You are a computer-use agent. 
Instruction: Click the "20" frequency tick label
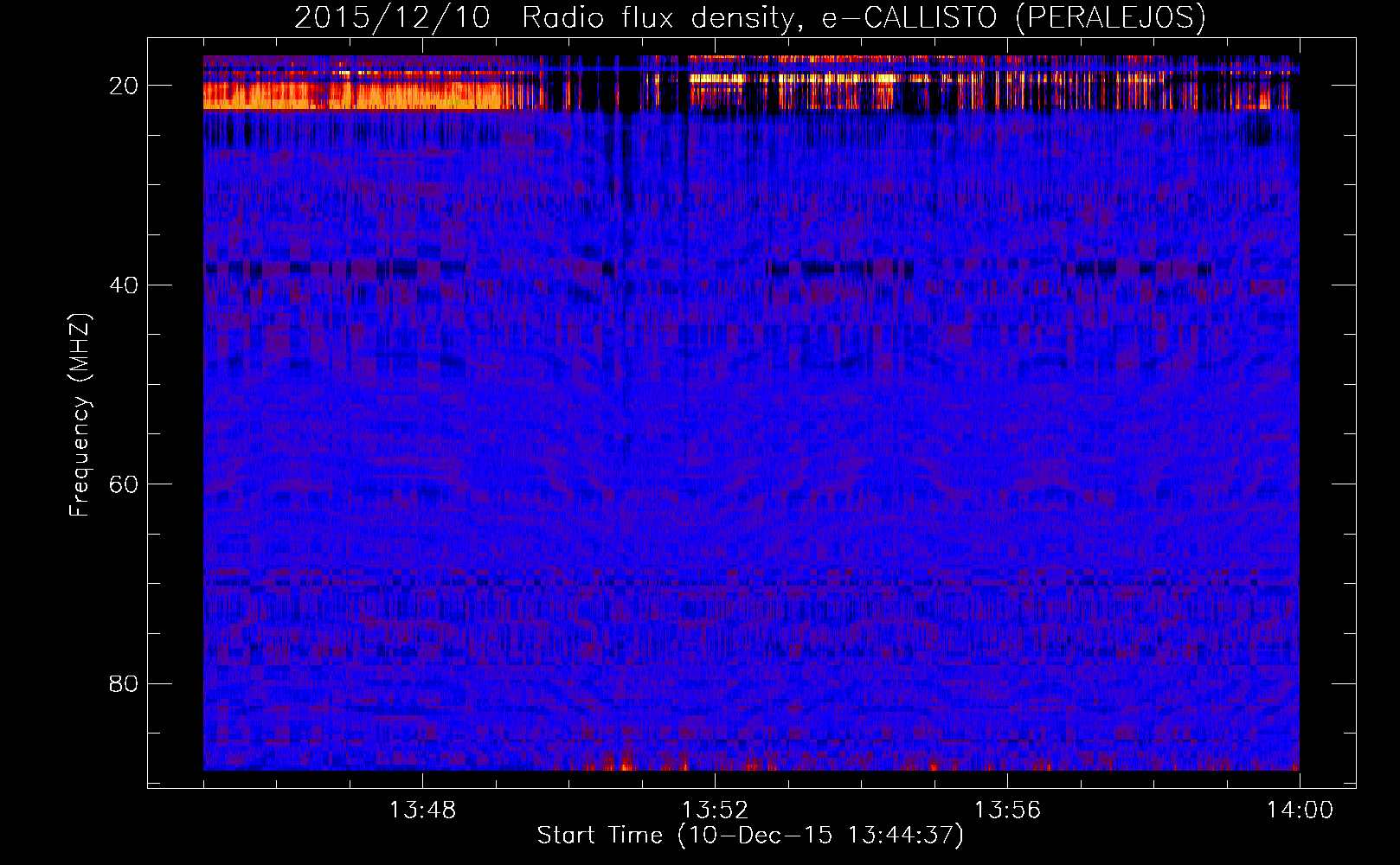pyautogui.click(x=125, y=86)
